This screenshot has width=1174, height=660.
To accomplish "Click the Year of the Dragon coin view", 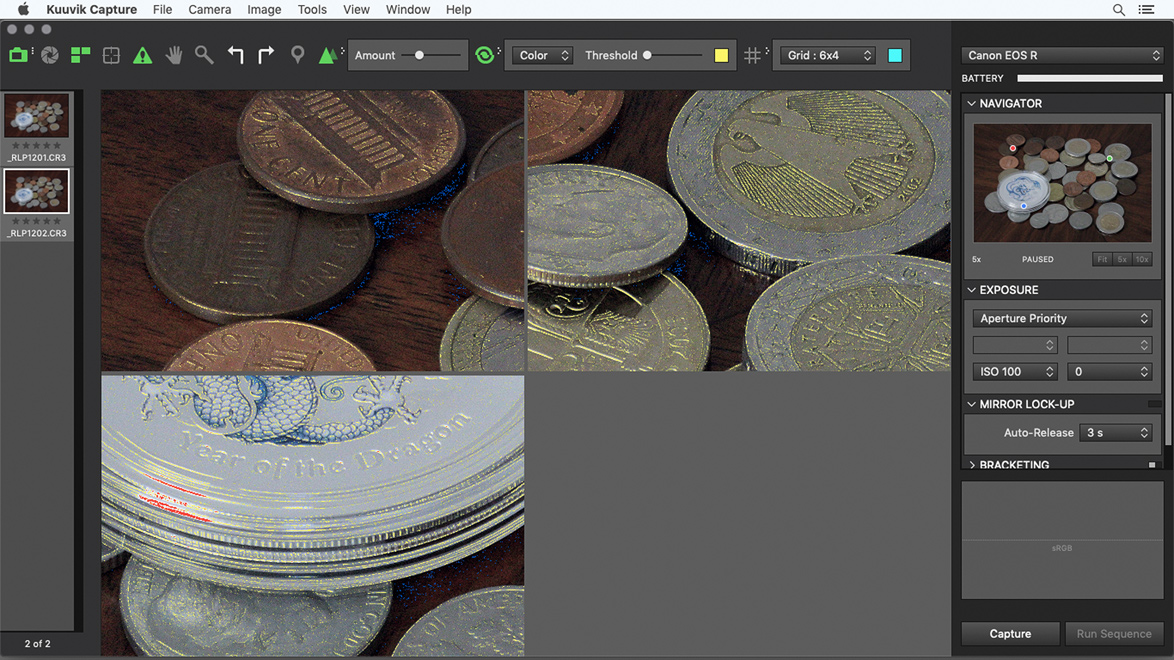I will tap(313, 515).
